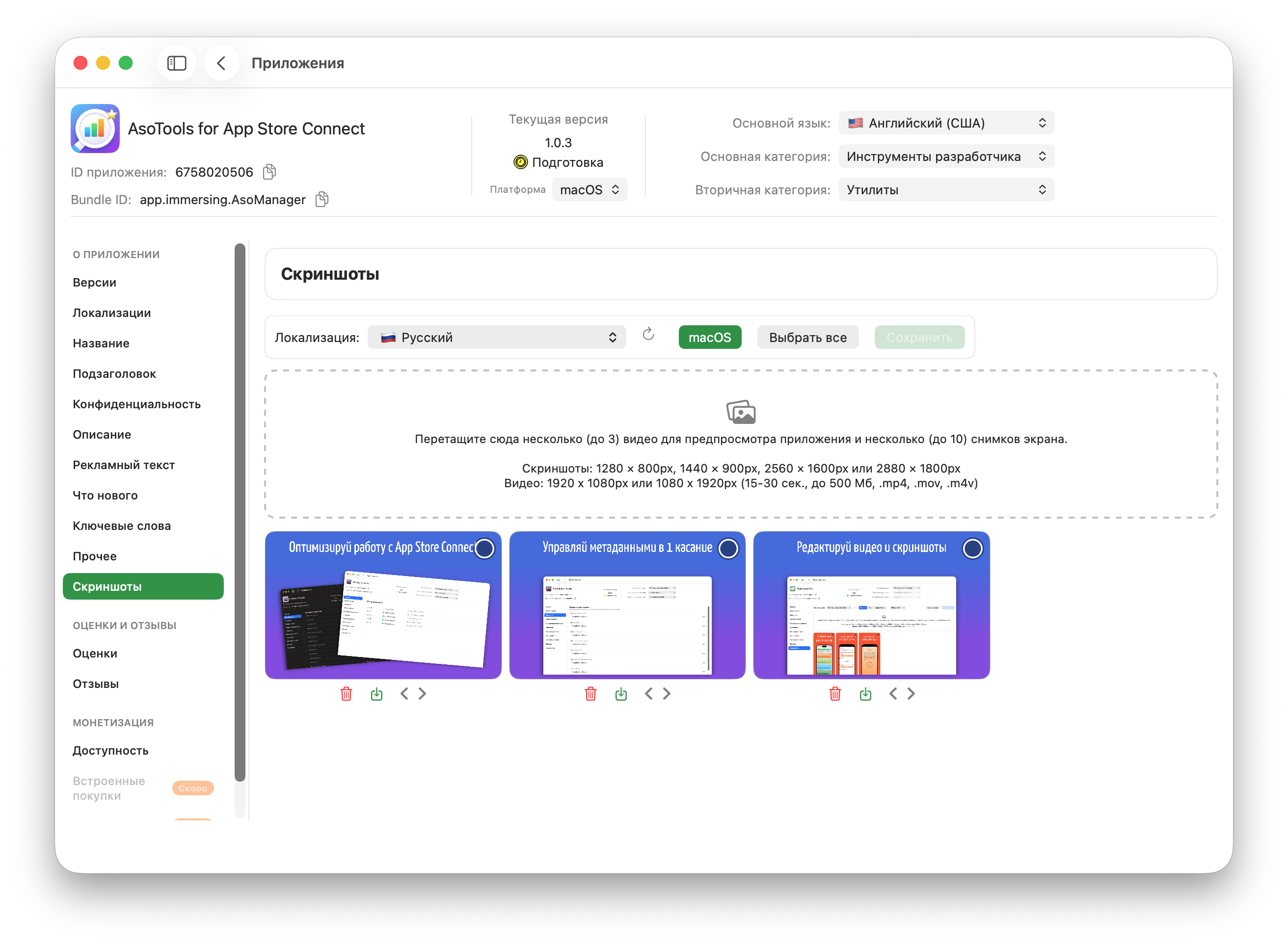Open the Локализация Русский dropdown
Image resolution: width=1288 pixels, height=946 pixels.
coord(497,337)
